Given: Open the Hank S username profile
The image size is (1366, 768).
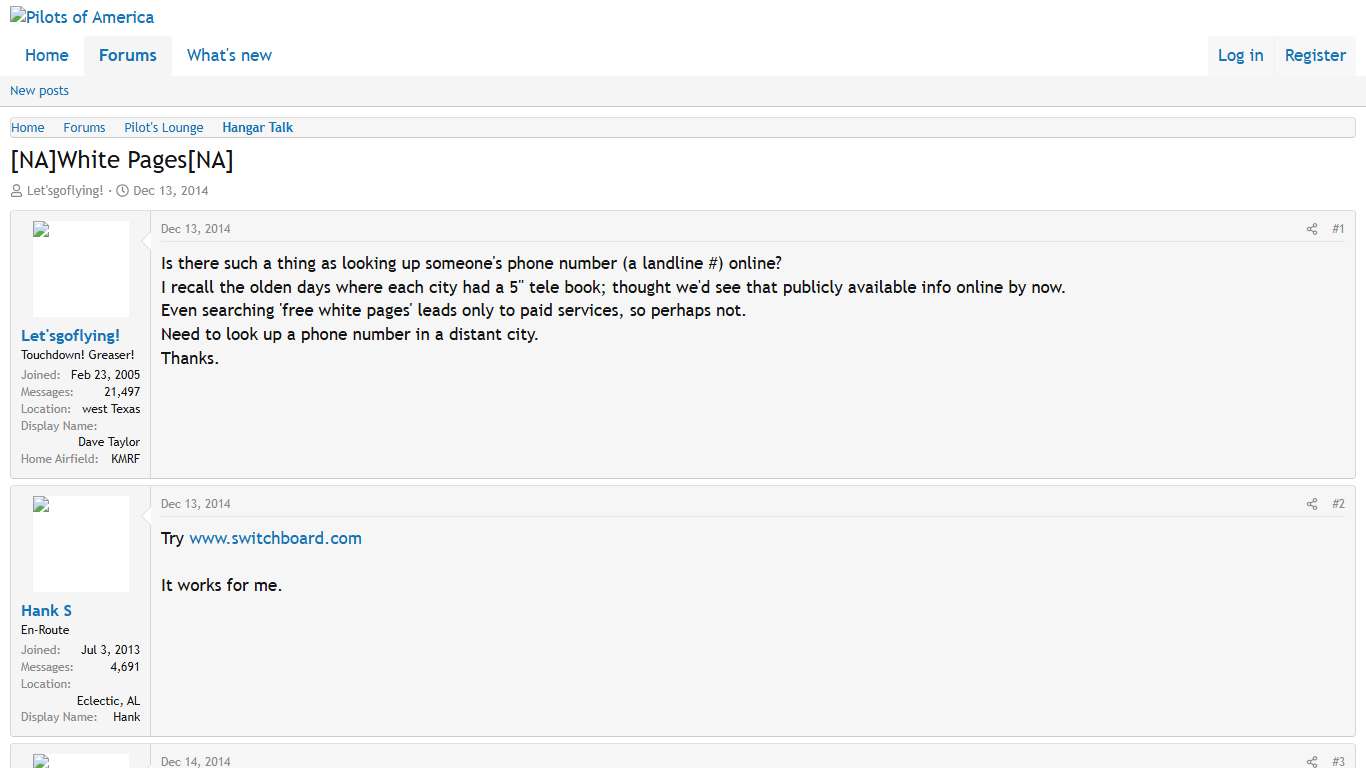Looking at the screenshot, I should [46, 611].
